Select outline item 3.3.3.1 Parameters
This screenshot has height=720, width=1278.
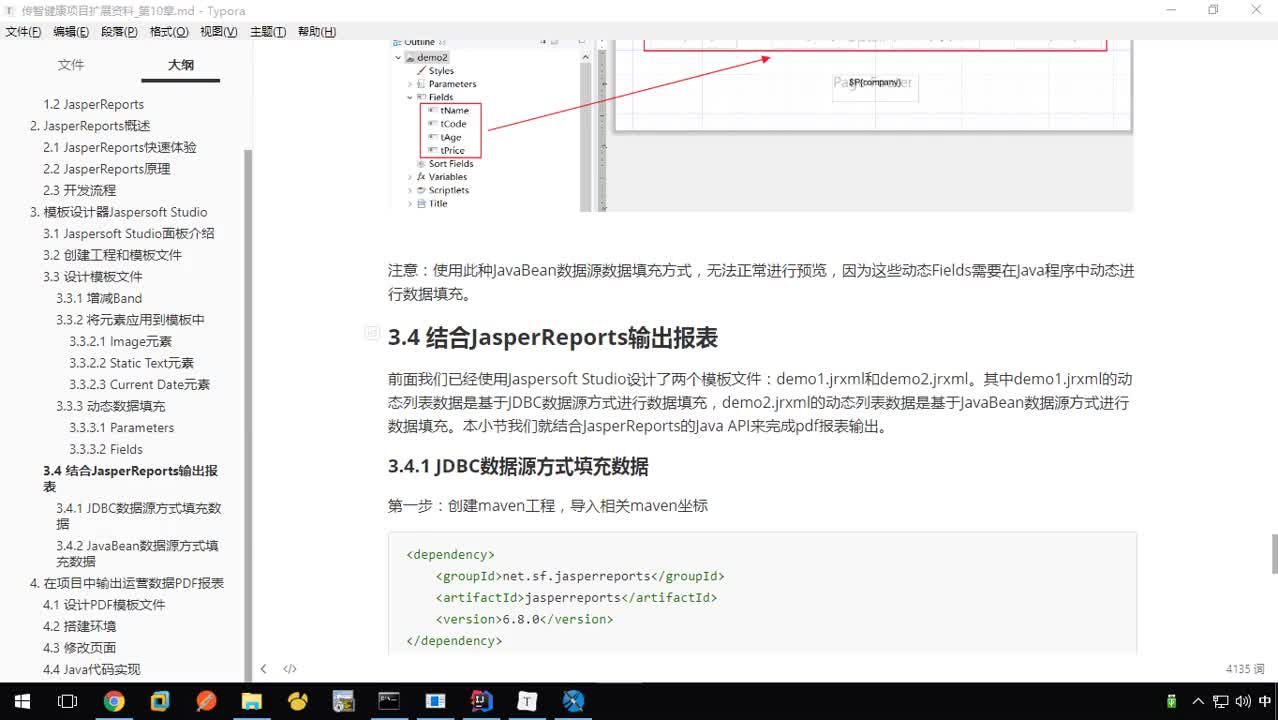pos(121,427)
